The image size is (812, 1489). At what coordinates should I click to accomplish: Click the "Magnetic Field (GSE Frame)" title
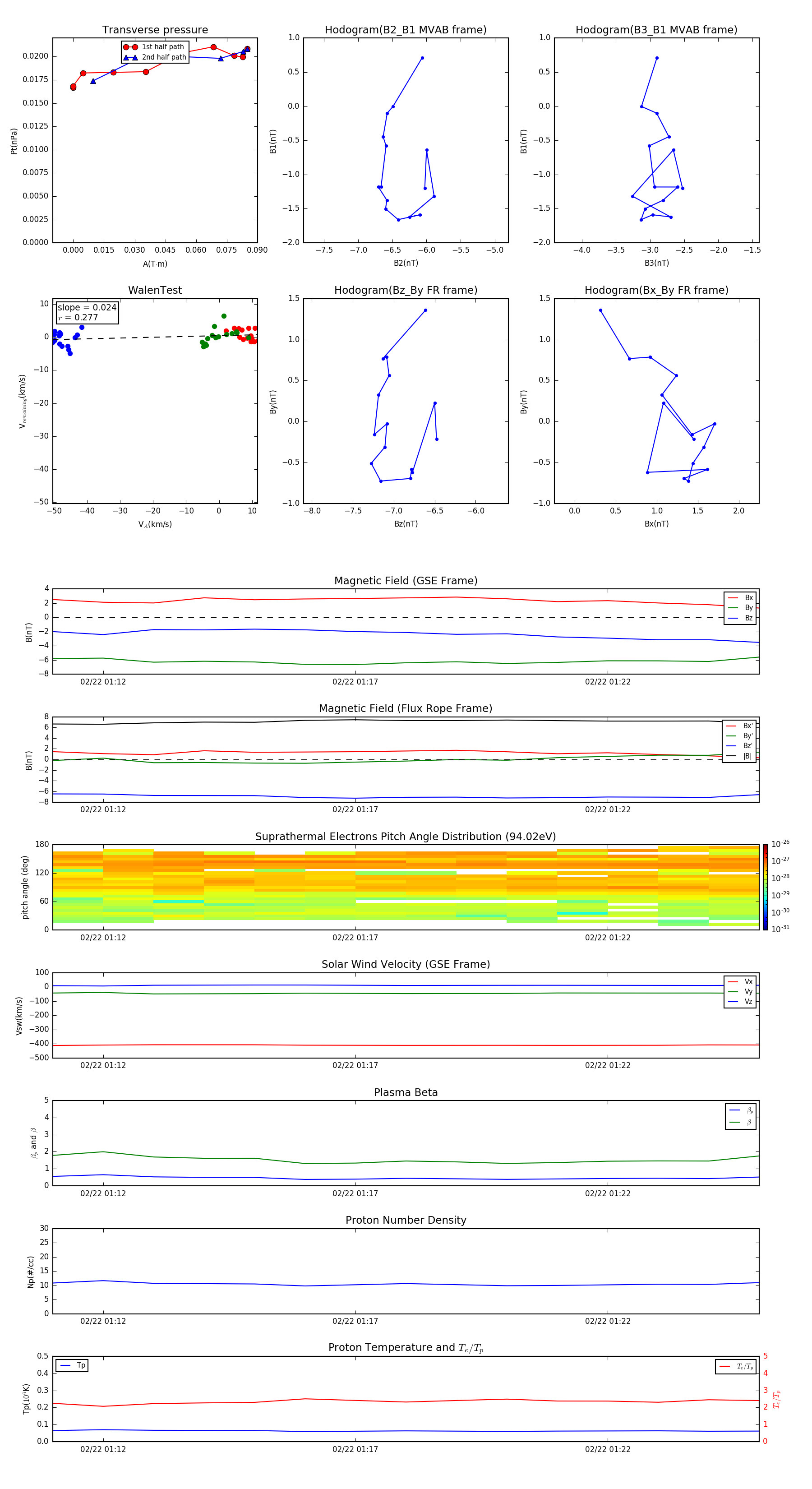point(406,581)
